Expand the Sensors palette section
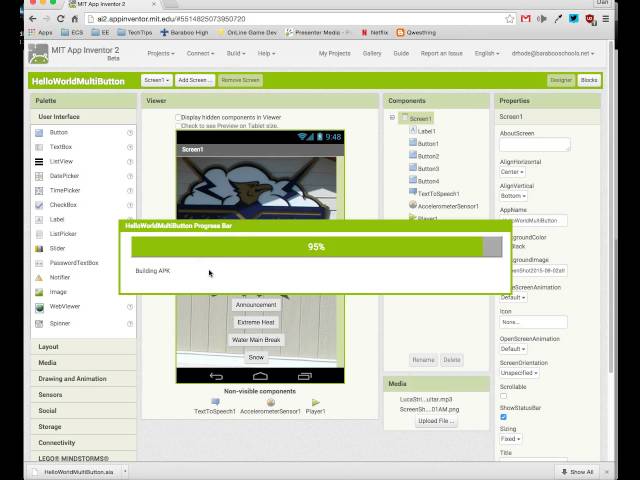This screenshot has height=480, width=640. [x=84, y=395]
